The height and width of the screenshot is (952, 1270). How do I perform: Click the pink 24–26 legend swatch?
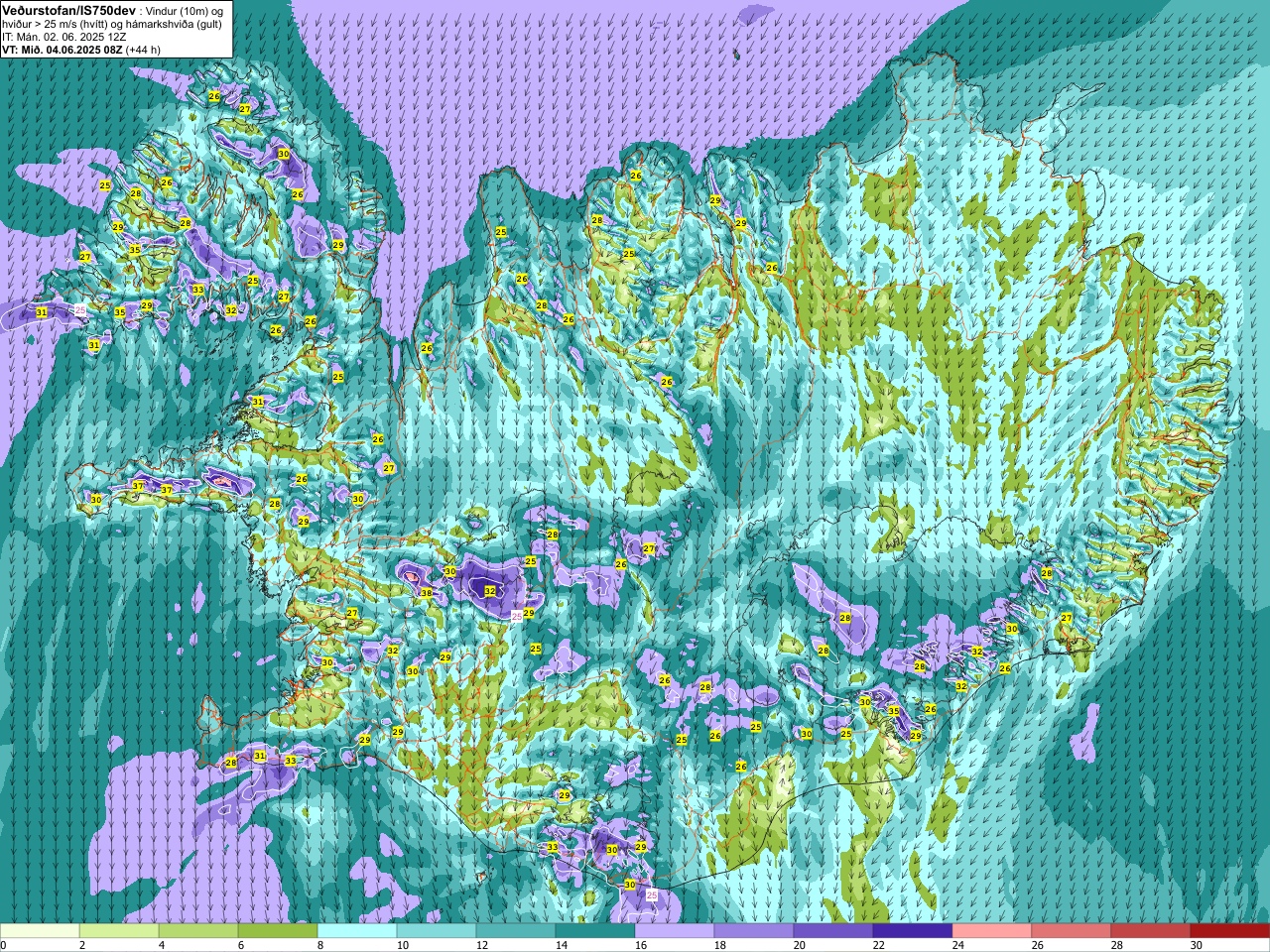pyautogui.click(x=992, y=931)
